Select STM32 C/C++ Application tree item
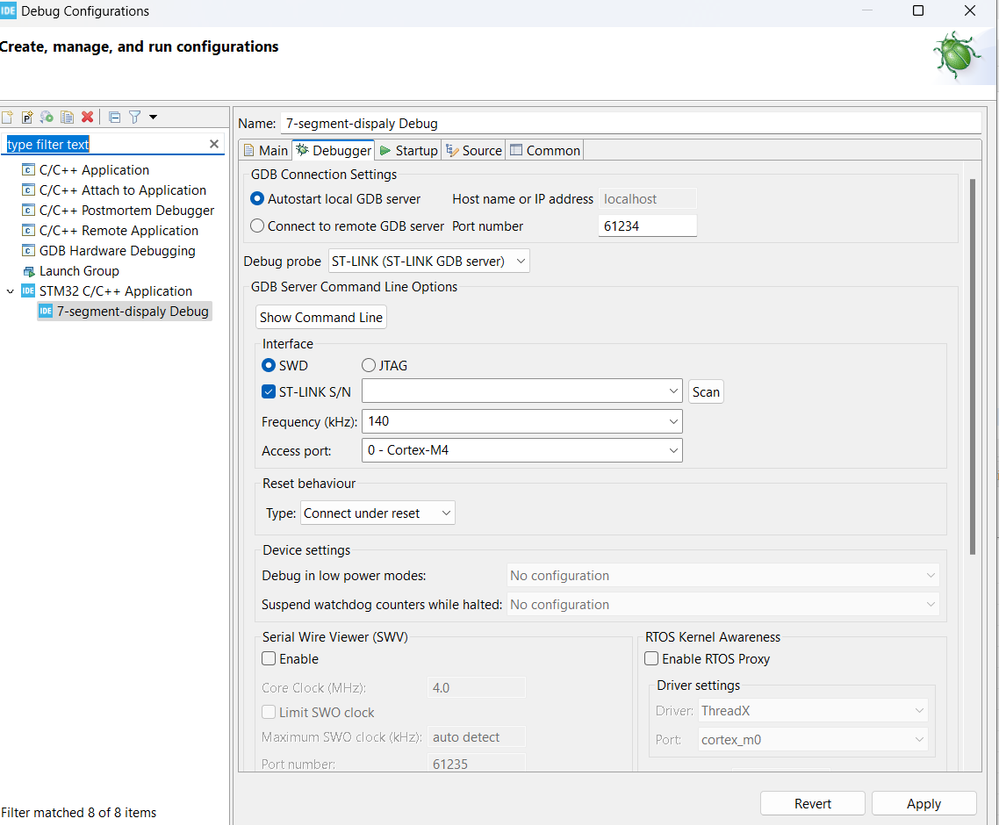 tap(106, 291)
